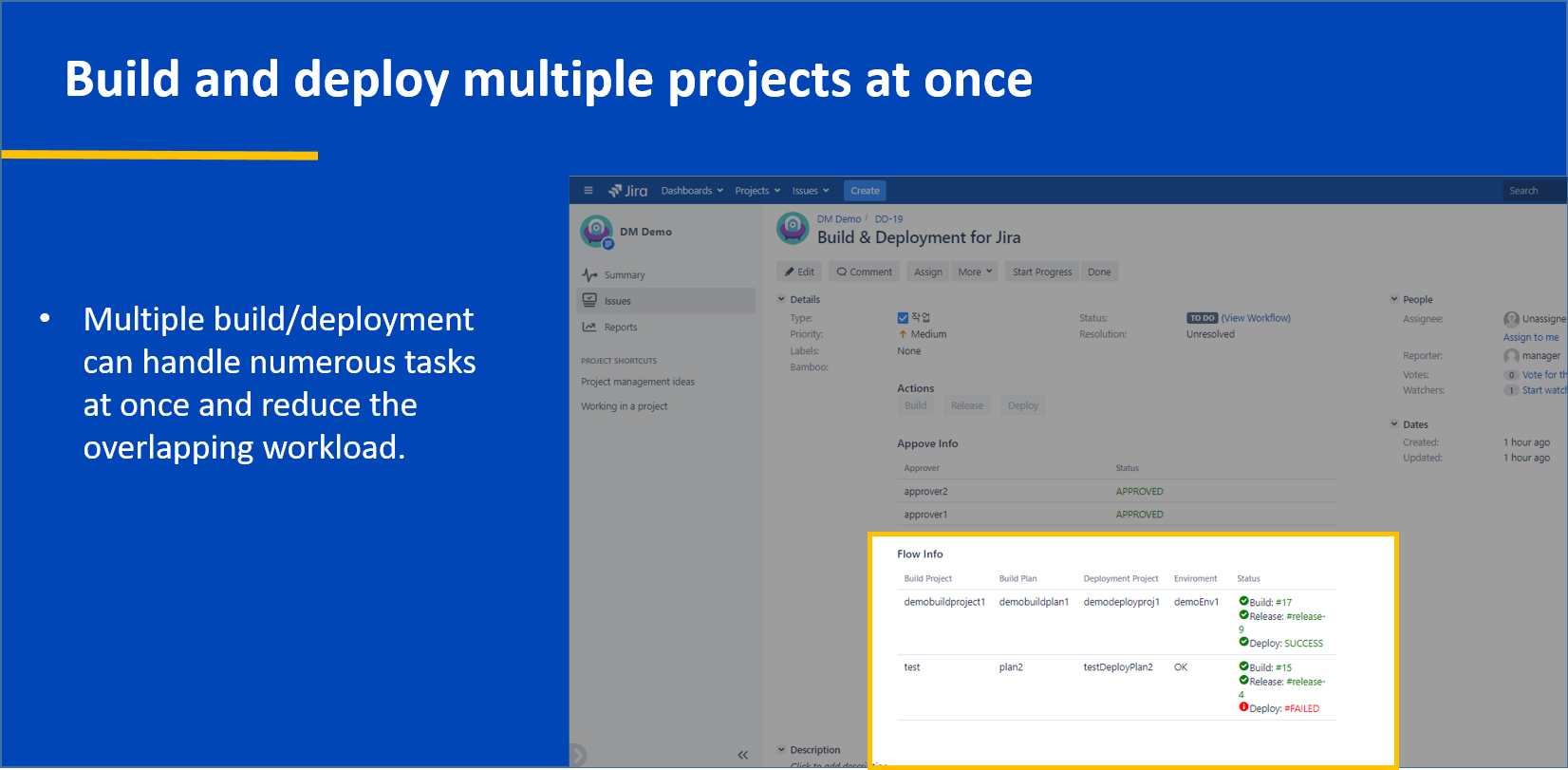Open the Dashboards dropdown menu

point(692,191)
